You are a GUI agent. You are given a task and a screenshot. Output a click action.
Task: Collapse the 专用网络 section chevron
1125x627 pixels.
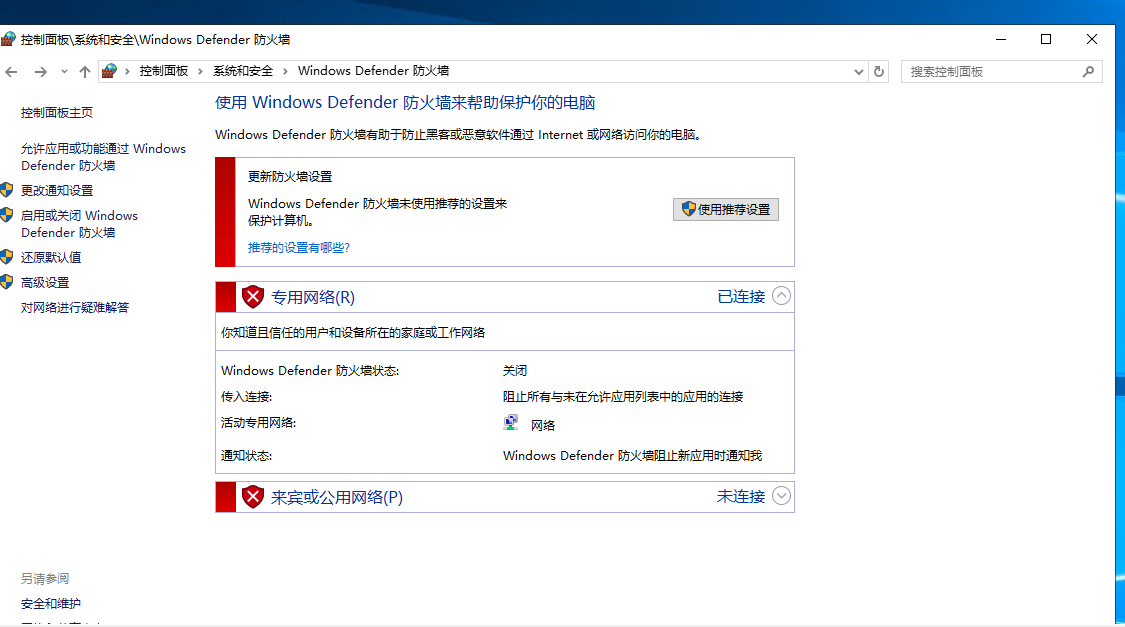point(782,296)
